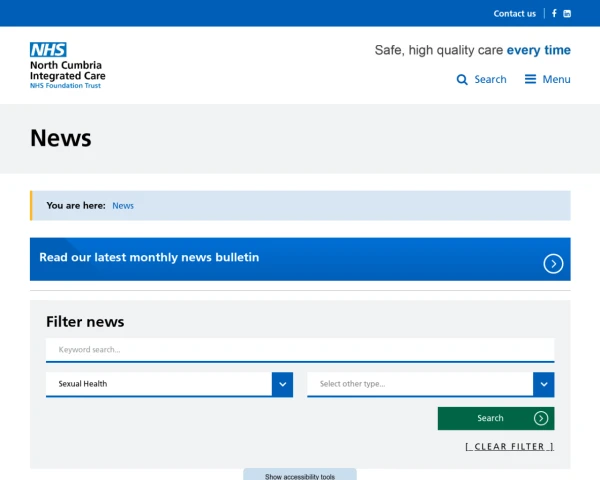Viewport: 600px width, 480px height.
Task: Click the News breadcrumb link
Action: [123, 206]
